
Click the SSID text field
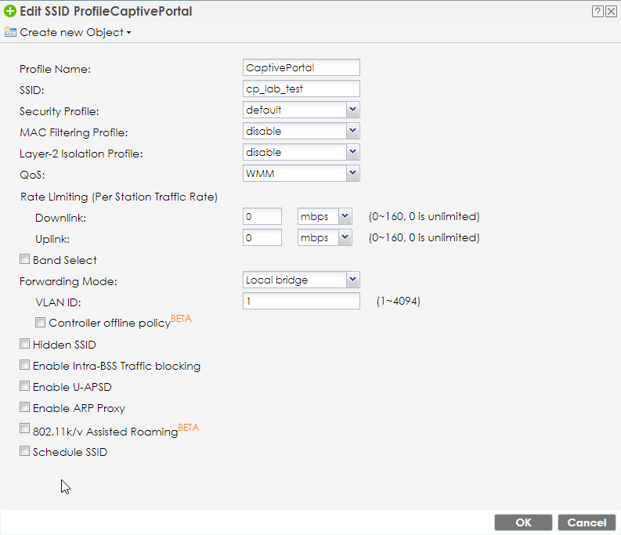pyautogui.click(x=300, y=89)
